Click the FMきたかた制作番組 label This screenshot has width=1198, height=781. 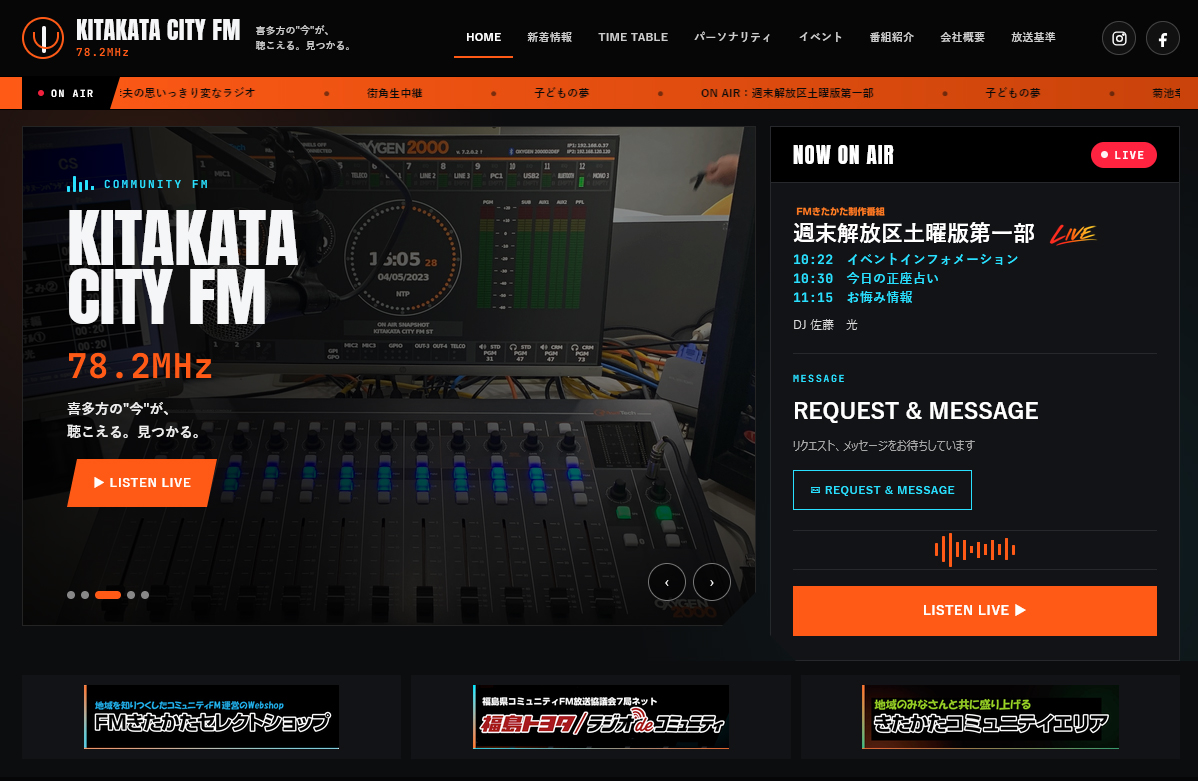click(x=840, y=211)
